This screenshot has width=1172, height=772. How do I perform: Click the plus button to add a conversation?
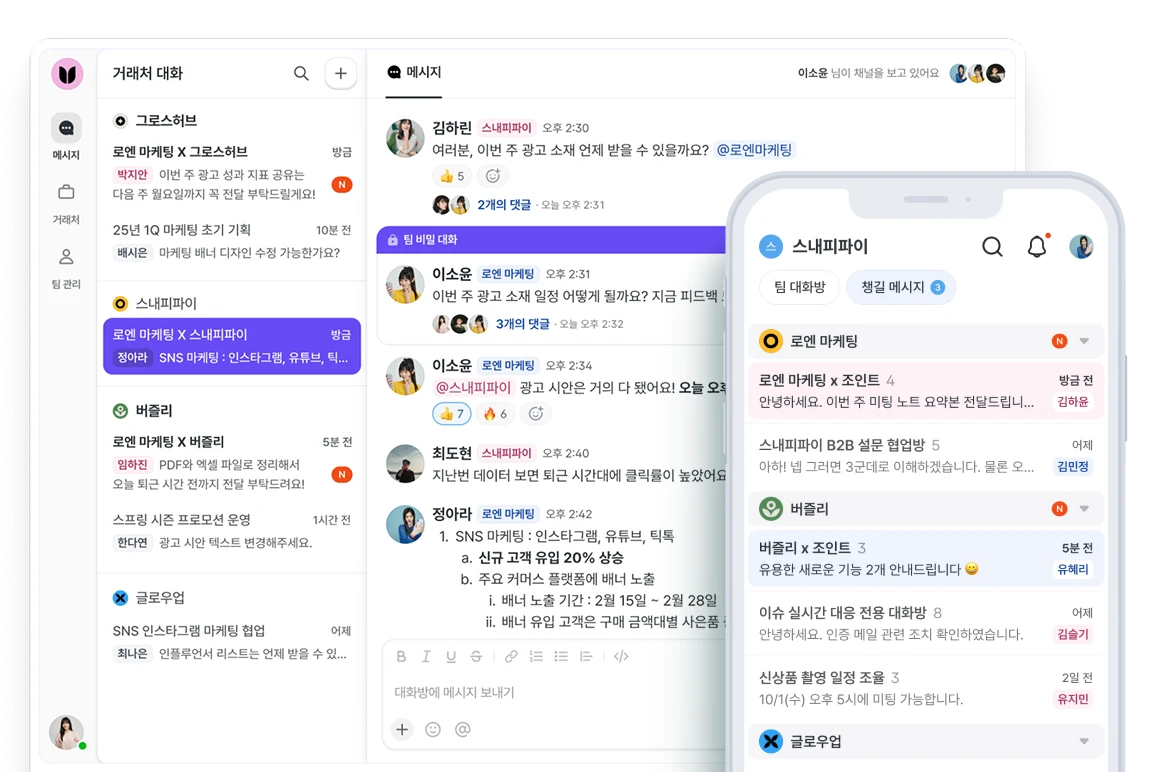341,73
